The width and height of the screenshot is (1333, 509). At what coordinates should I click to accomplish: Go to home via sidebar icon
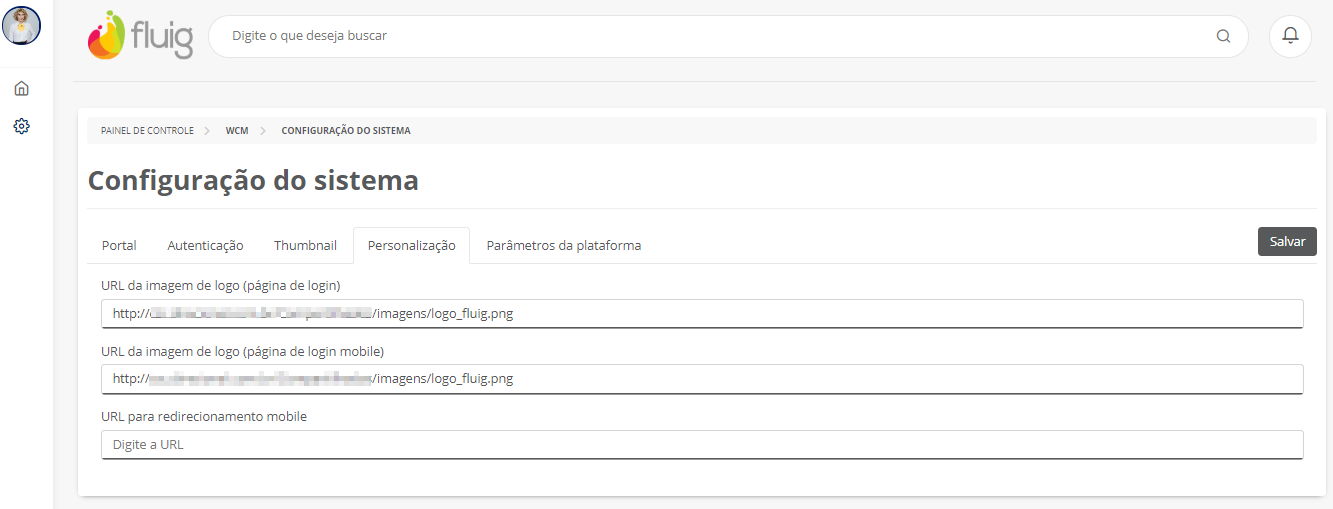[22, 88]
